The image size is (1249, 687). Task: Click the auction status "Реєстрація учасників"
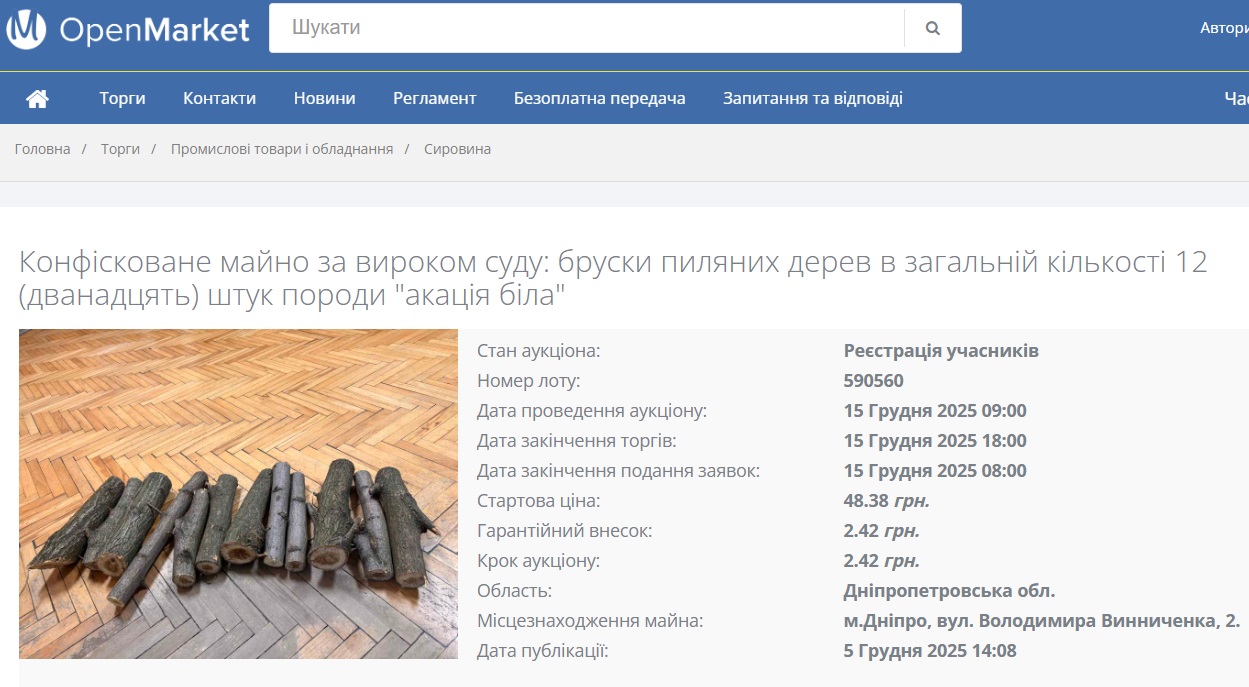[940, 351]
